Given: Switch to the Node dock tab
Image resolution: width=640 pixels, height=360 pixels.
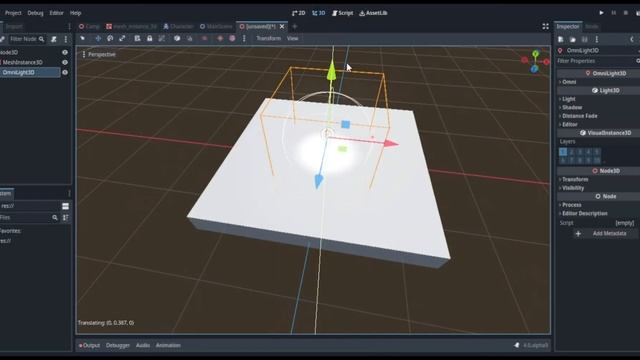Looking at the screenshot, I should point(592,27).
